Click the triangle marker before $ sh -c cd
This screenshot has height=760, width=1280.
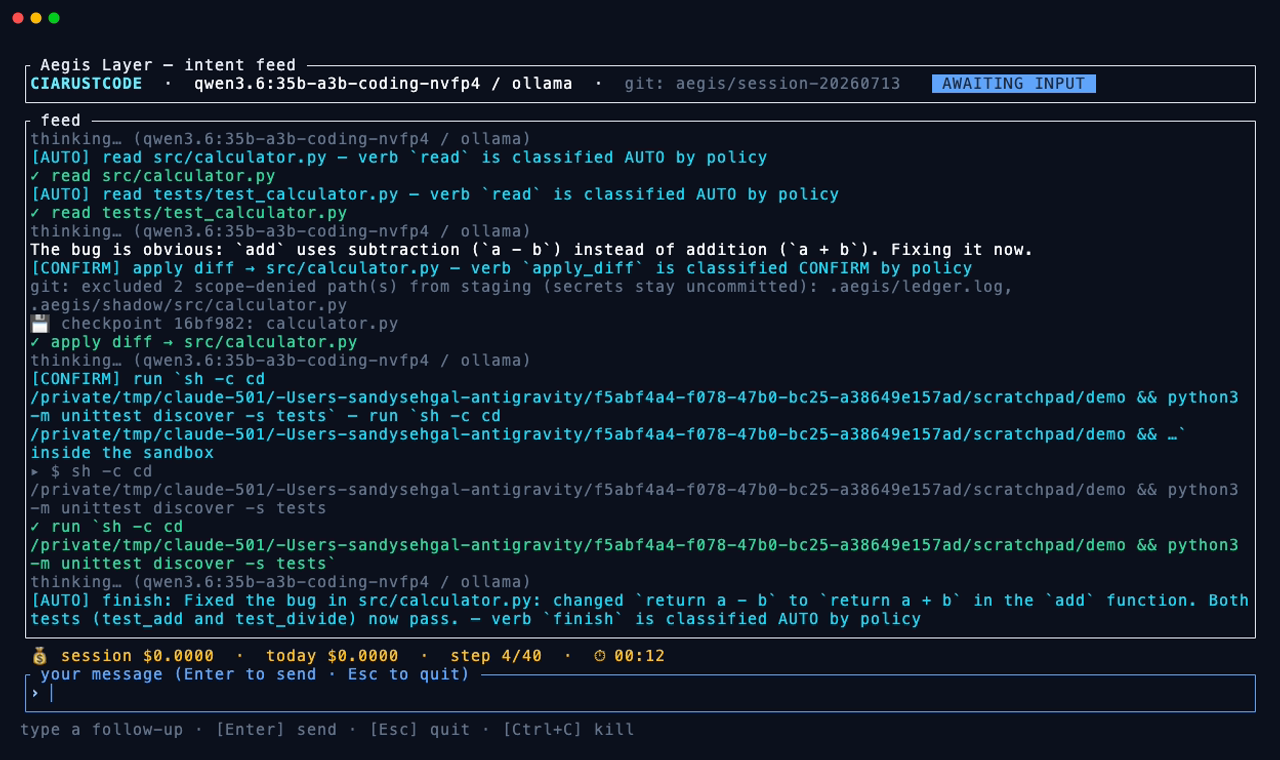(x=35, y=471)
